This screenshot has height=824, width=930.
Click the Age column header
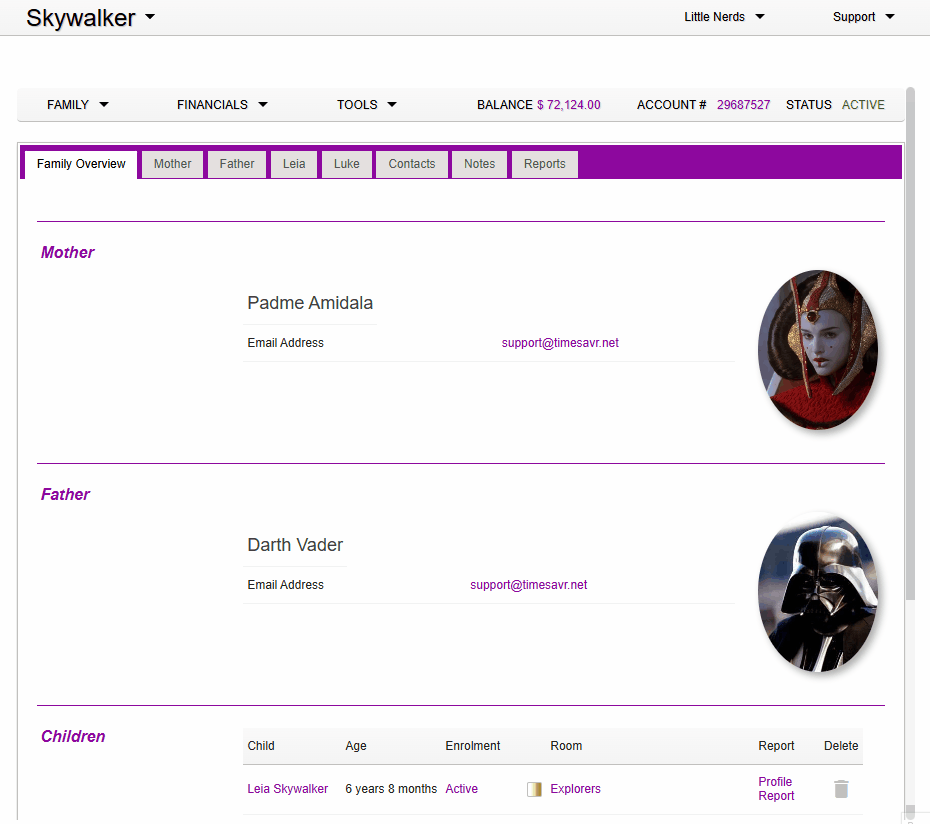point(356,746)
